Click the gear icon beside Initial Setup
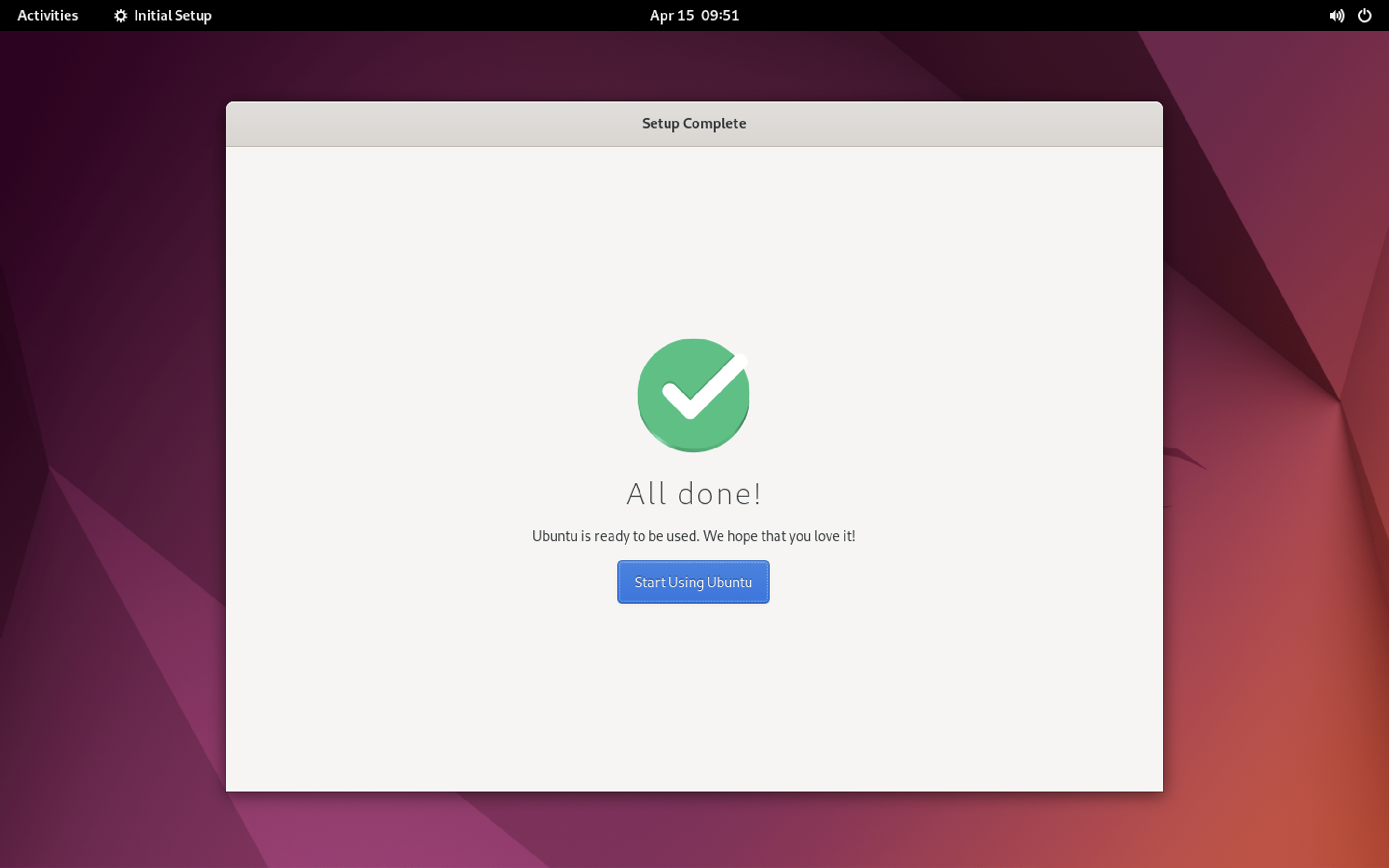The width and height of the screenshot is (1389, 868). click(120, 15)
